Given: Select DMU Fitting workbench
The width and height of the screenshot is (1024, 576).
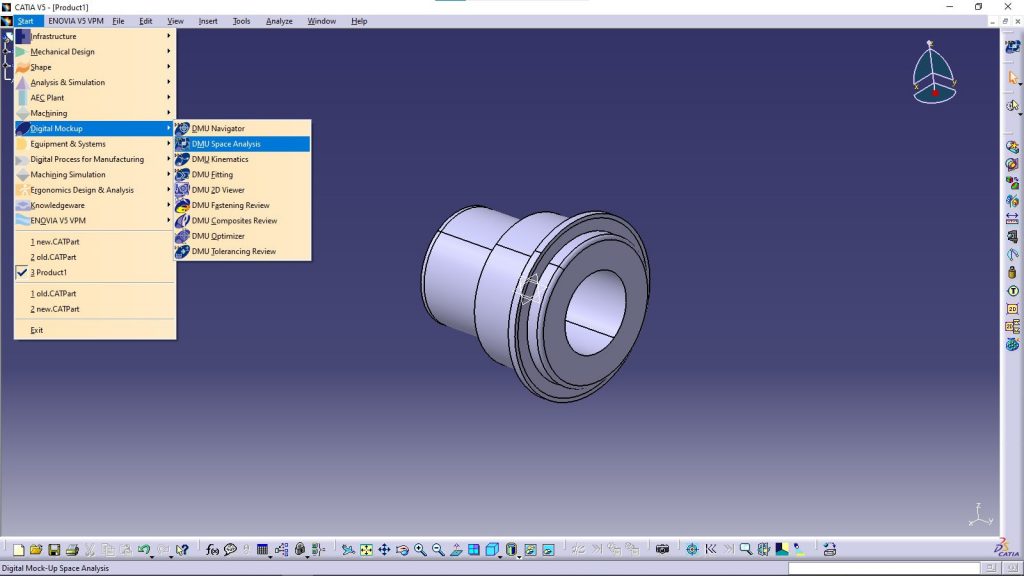Looking at the screenshot, I should [x=242, y=174].
